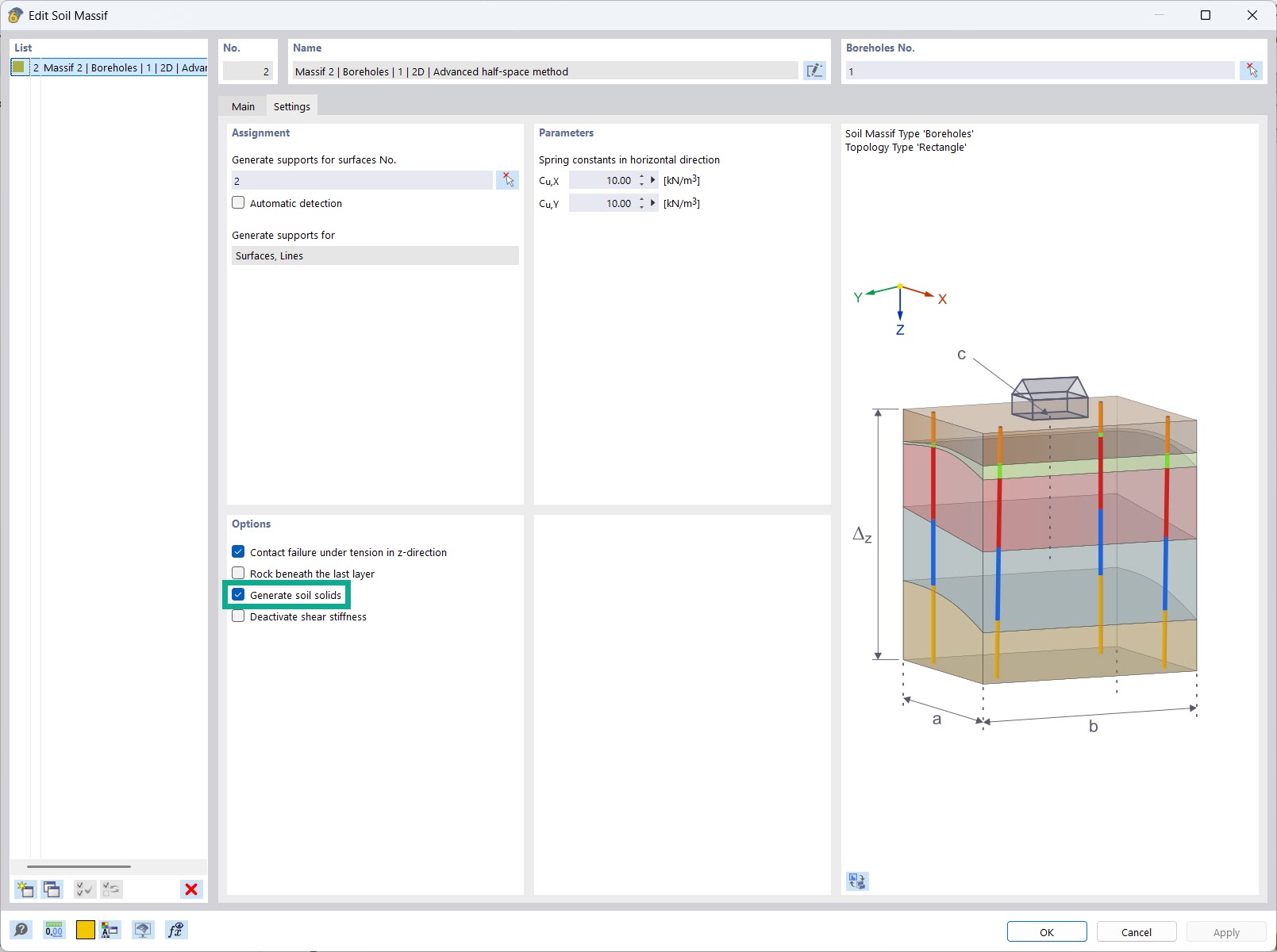Open unit and decimal places settings
1277x952 pixels.
[x=53, y=930]
